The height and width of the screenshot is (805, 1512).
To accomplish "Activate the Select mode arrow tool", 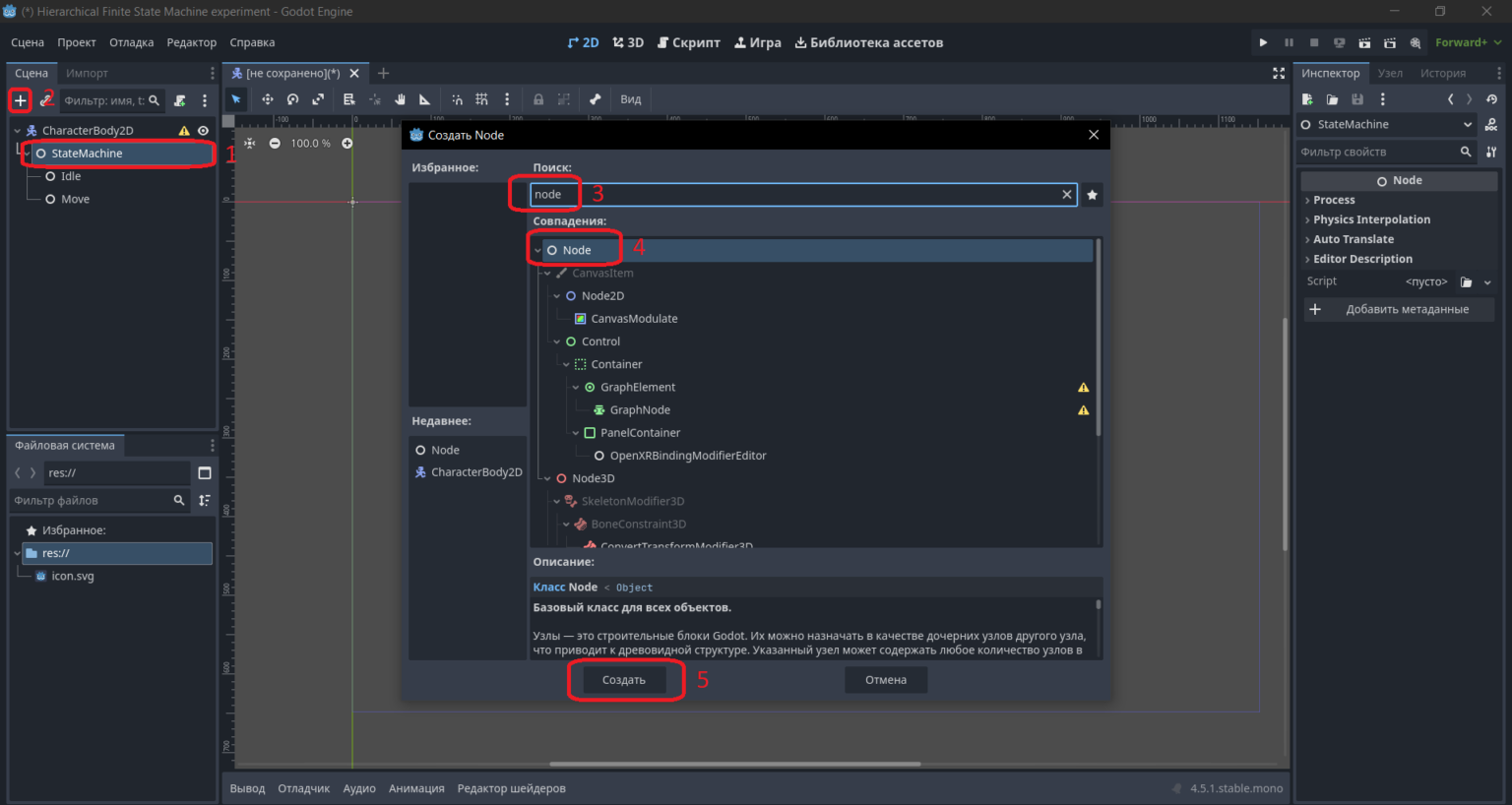I will 236,99.
